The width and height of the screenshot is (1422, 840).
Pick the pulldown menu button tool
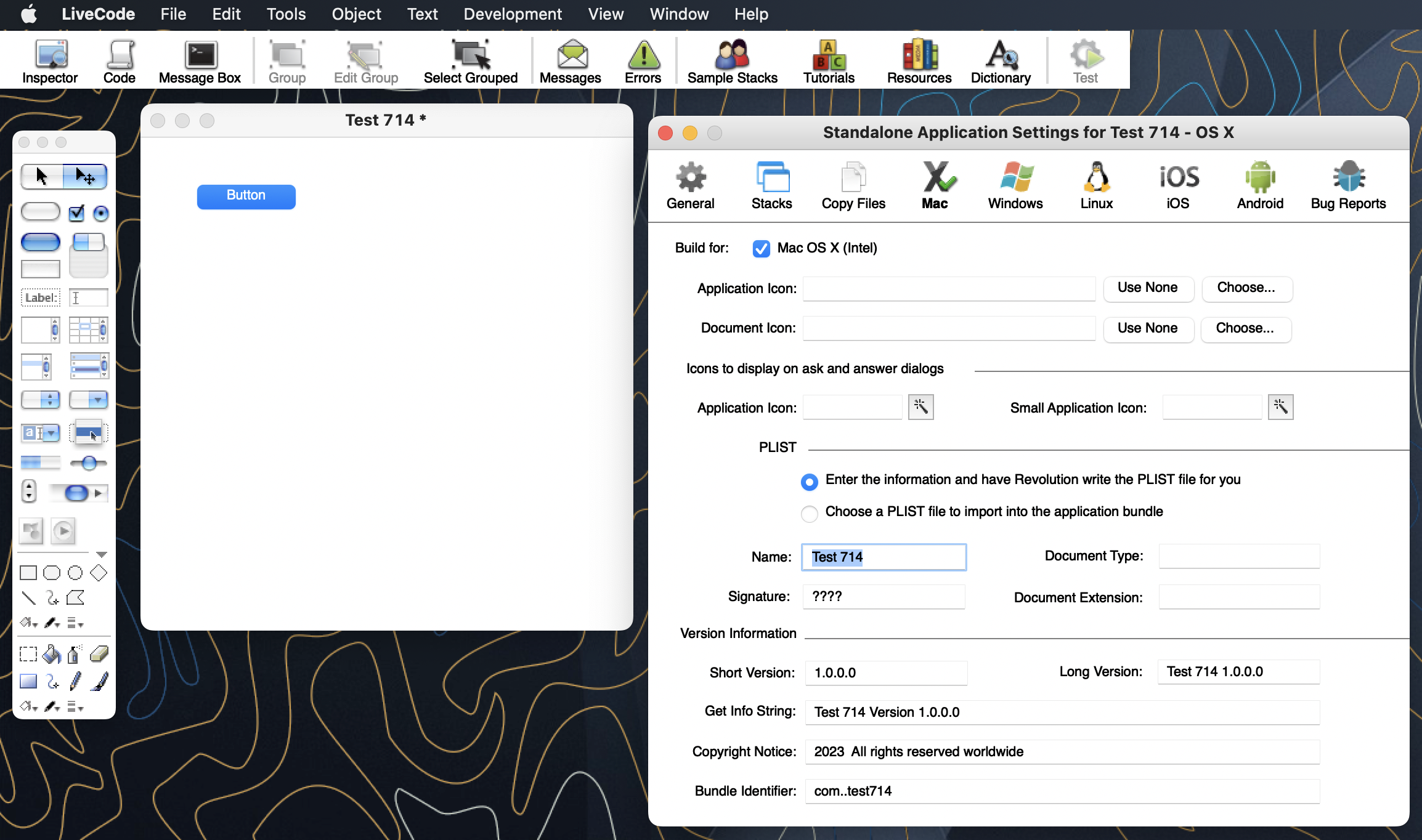[x=89, y=400]
